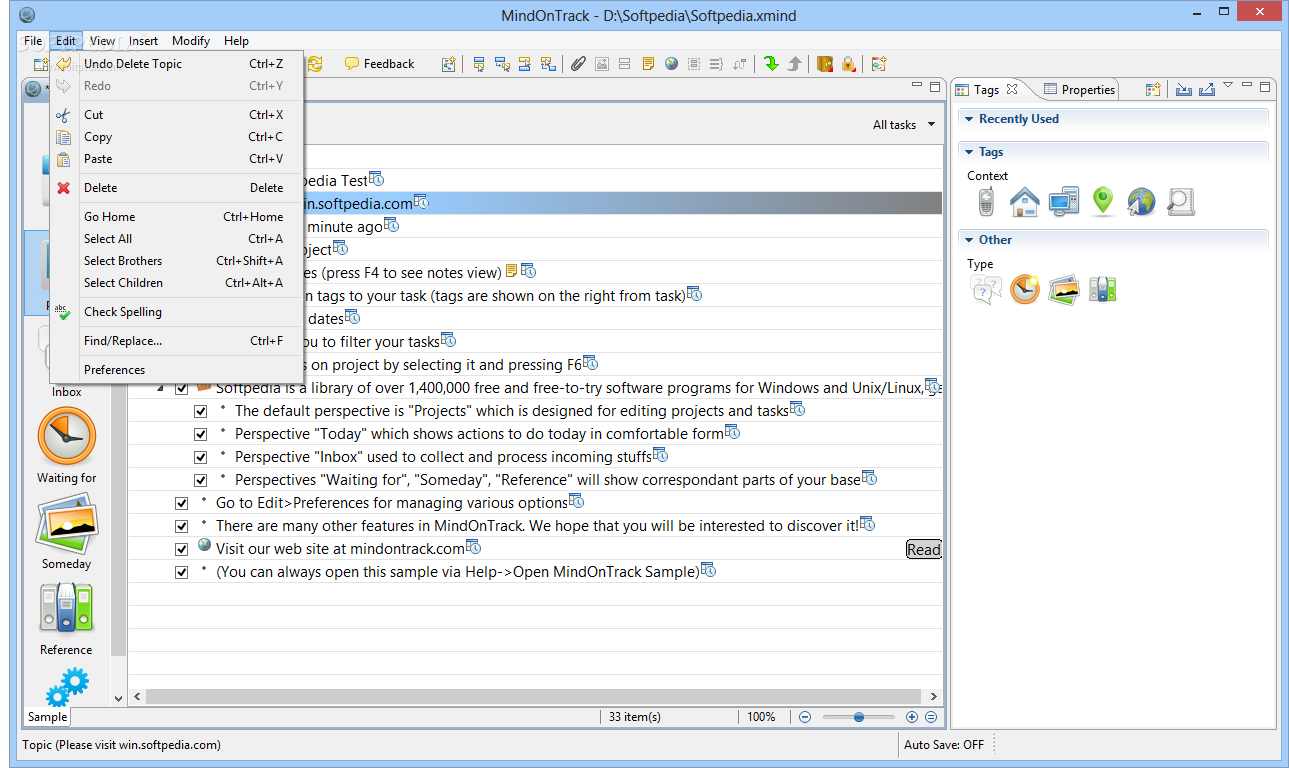
Task: Uncheck the 'Perspective Today' task checkbox
Action: pos(200,434)
